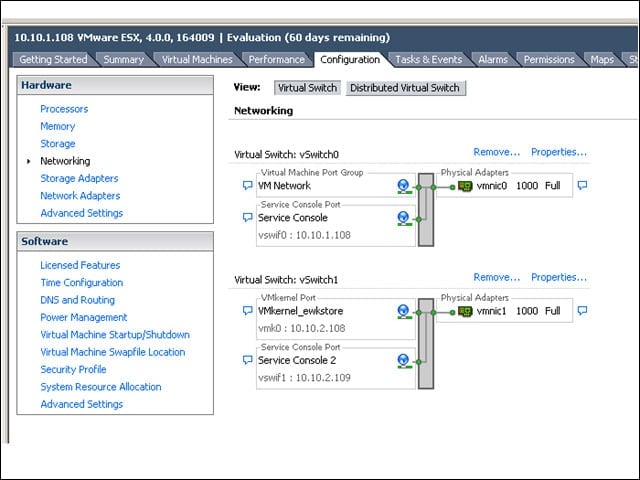Open the Maps tab
Image resolution: width=640 pixels, height=480 pixels.
(x=602, y=60)
